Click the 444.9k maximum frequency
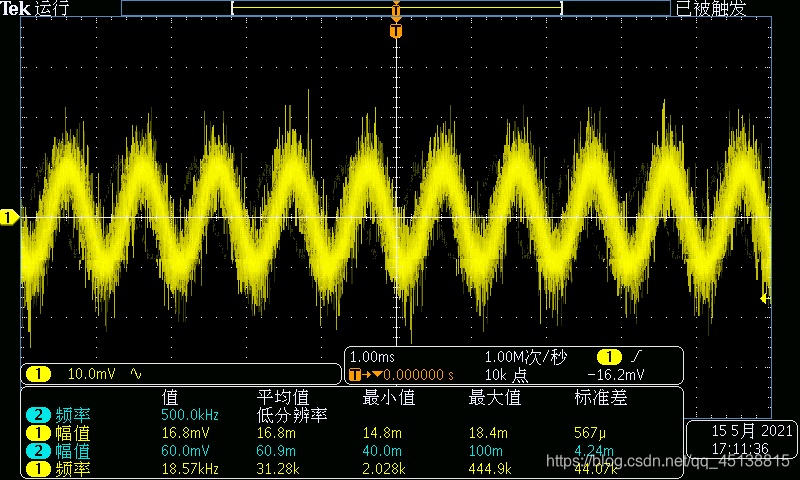 pos(490,469)
